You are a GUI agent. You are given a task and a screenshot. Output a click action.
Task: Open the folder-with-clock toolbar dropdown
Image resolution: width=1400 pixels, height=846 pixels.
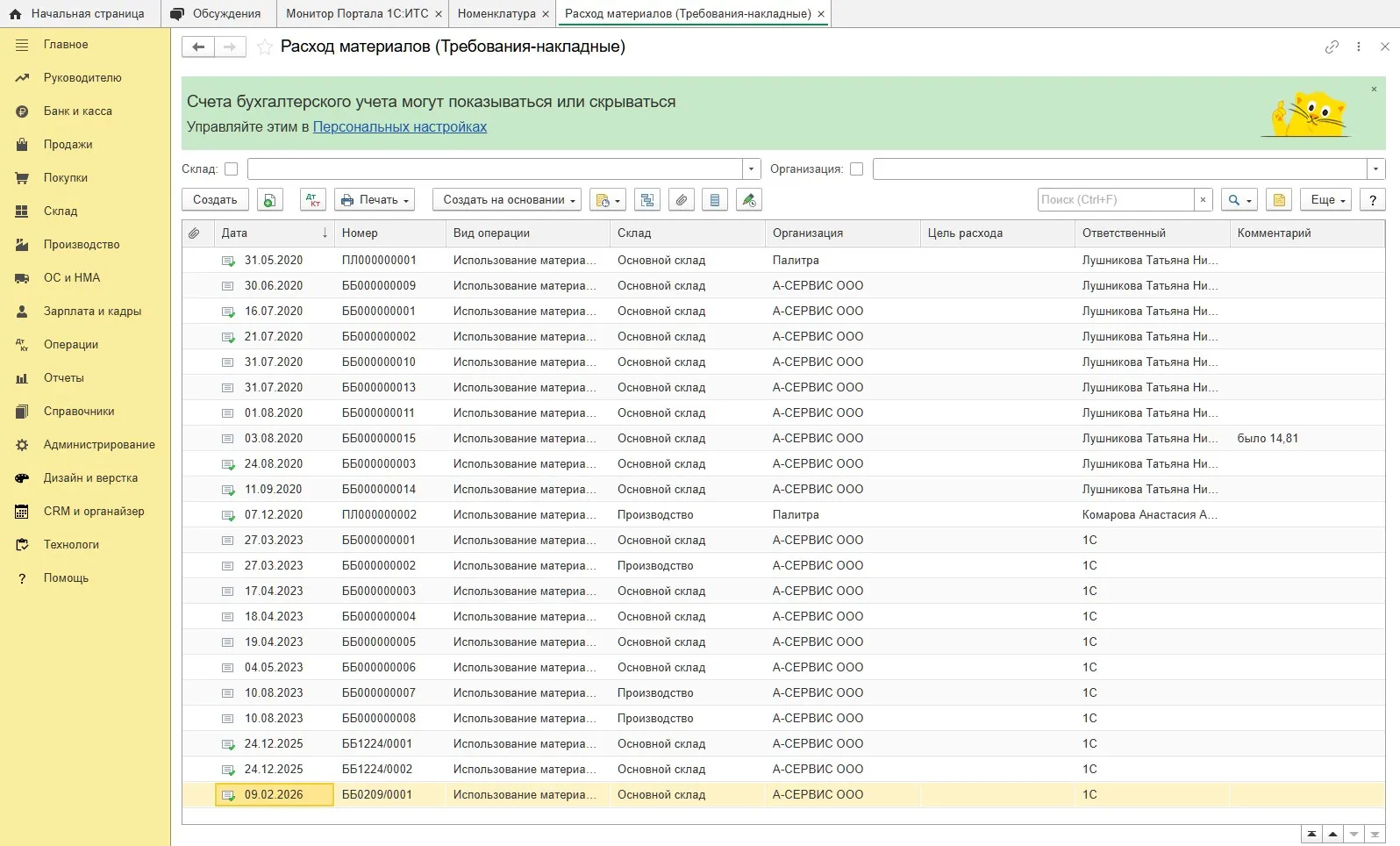click(x=608, y=200)
